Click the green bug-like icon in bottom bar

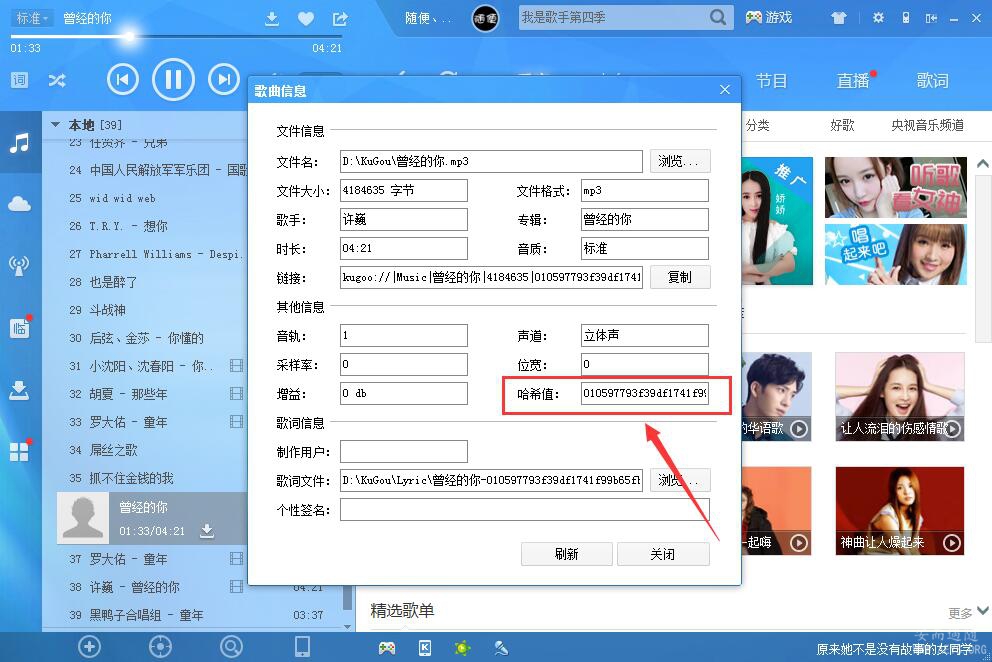click(x=462, y=647)
